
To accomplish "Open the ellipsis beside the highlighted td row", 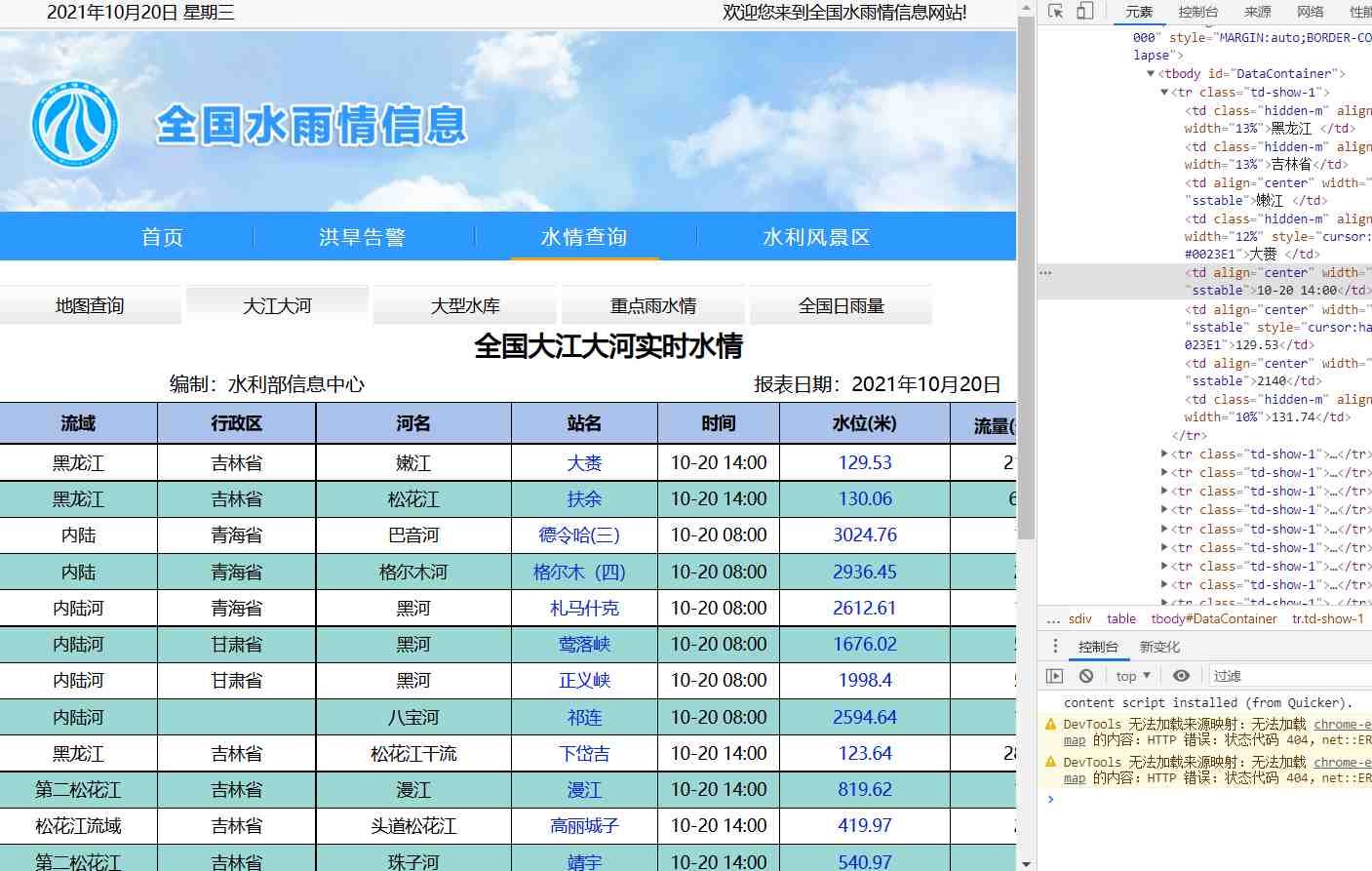I will coord(1045,273).
